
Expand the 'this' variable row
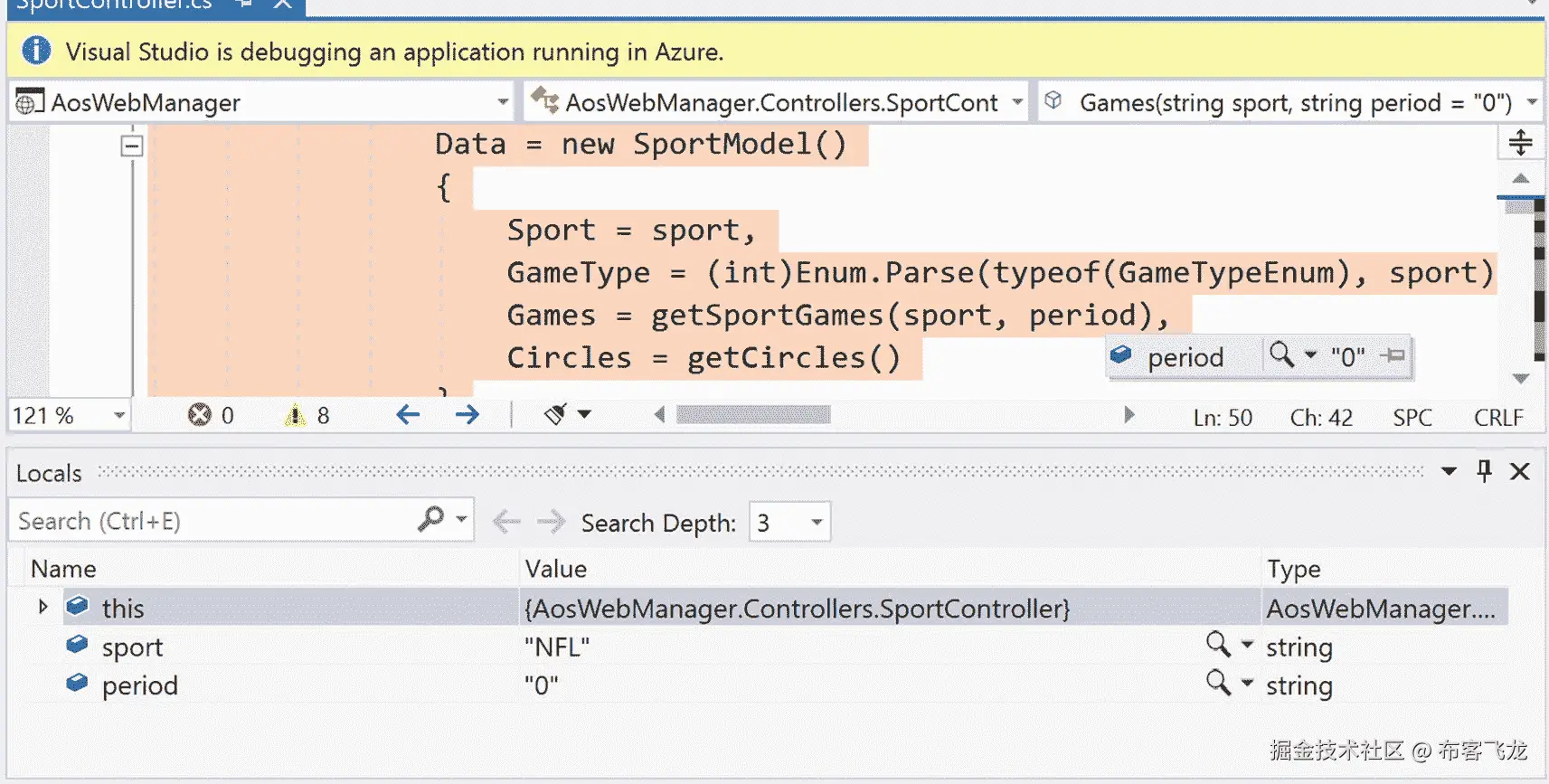point(43,607)
